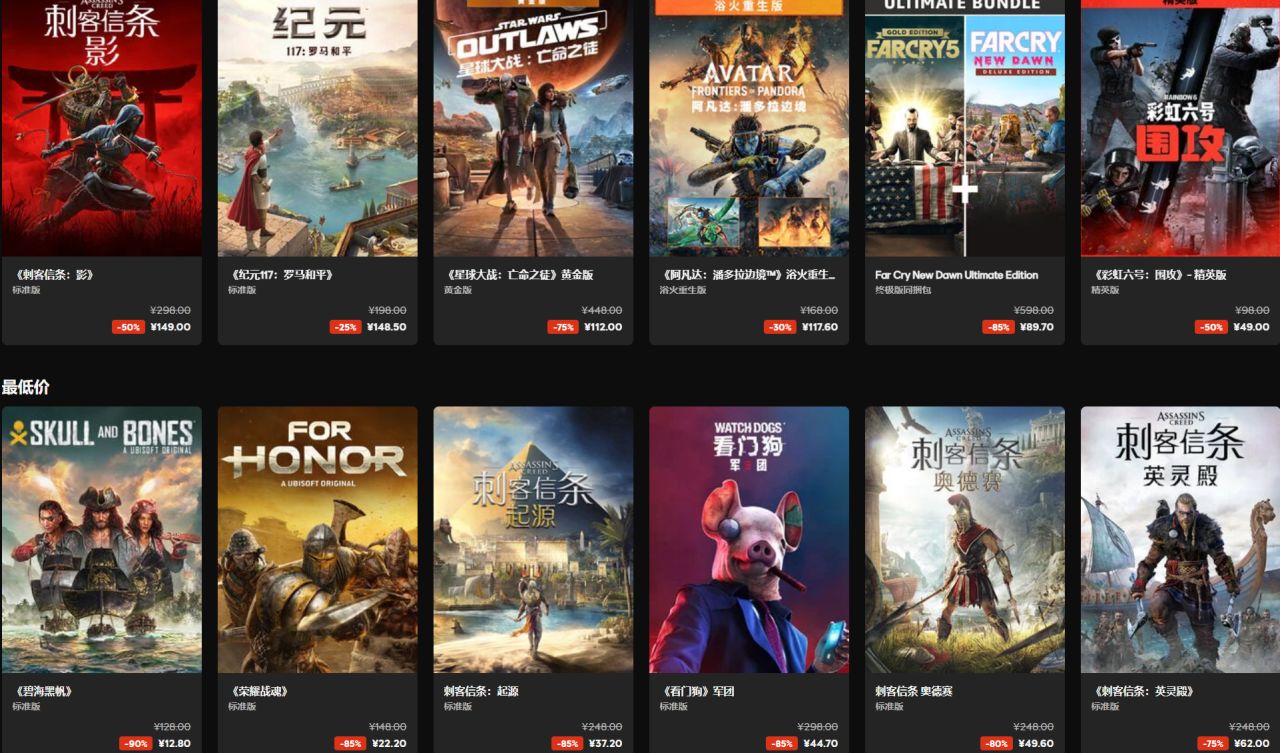Select the Watch Dogs Legion pig-mask cover

[x=749, y=539]
